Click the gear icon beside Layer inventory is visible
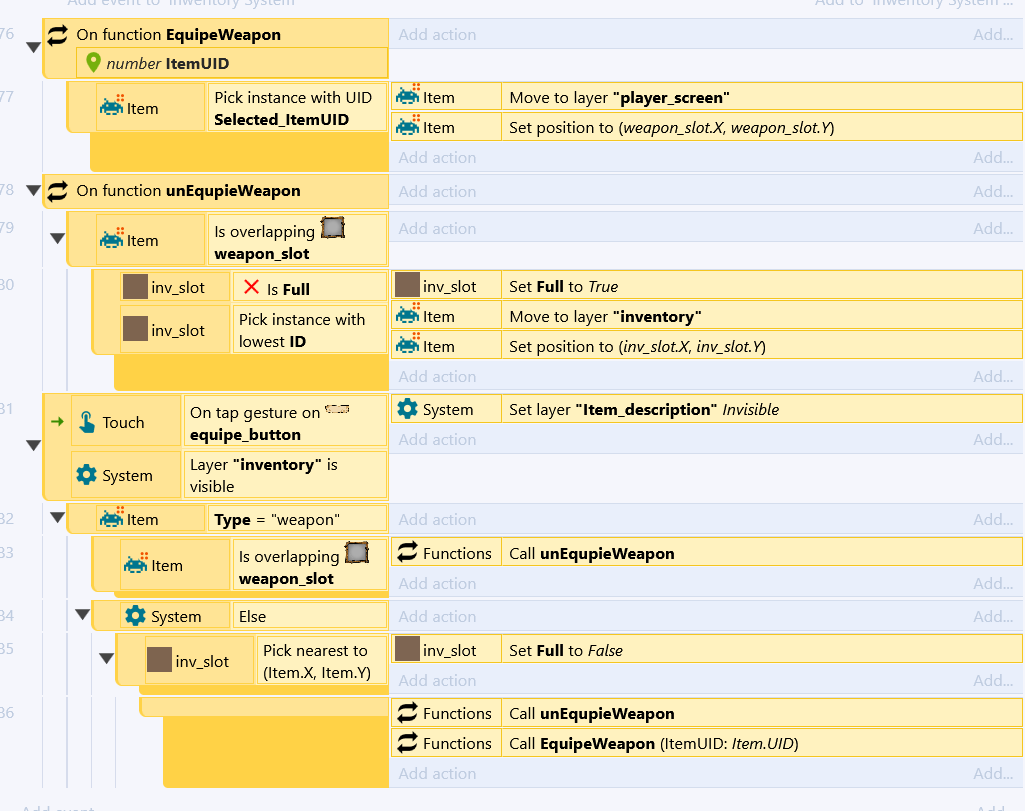This screenshot has width=1025, height=811. [87, 476]
